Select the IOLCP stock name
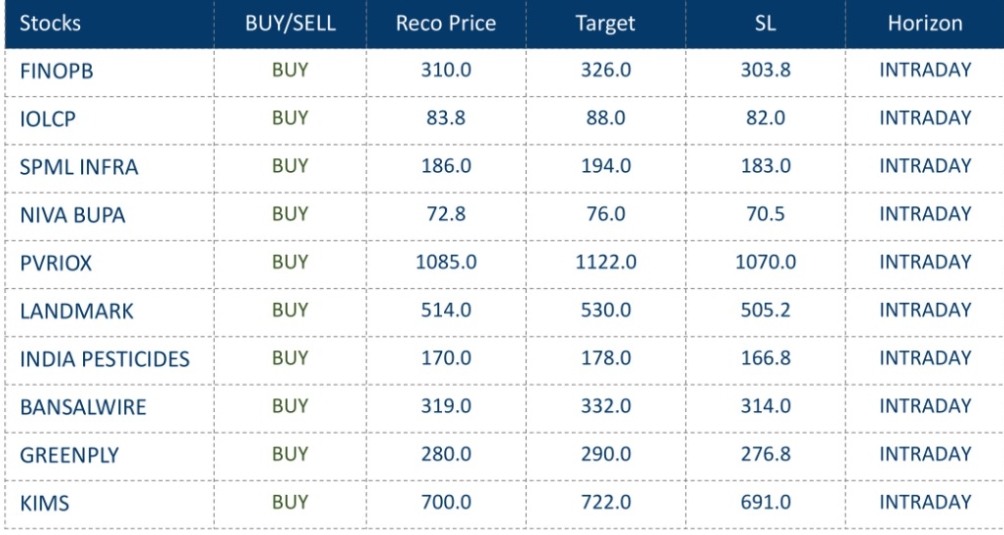The image size is (1004, 535). 48,119
